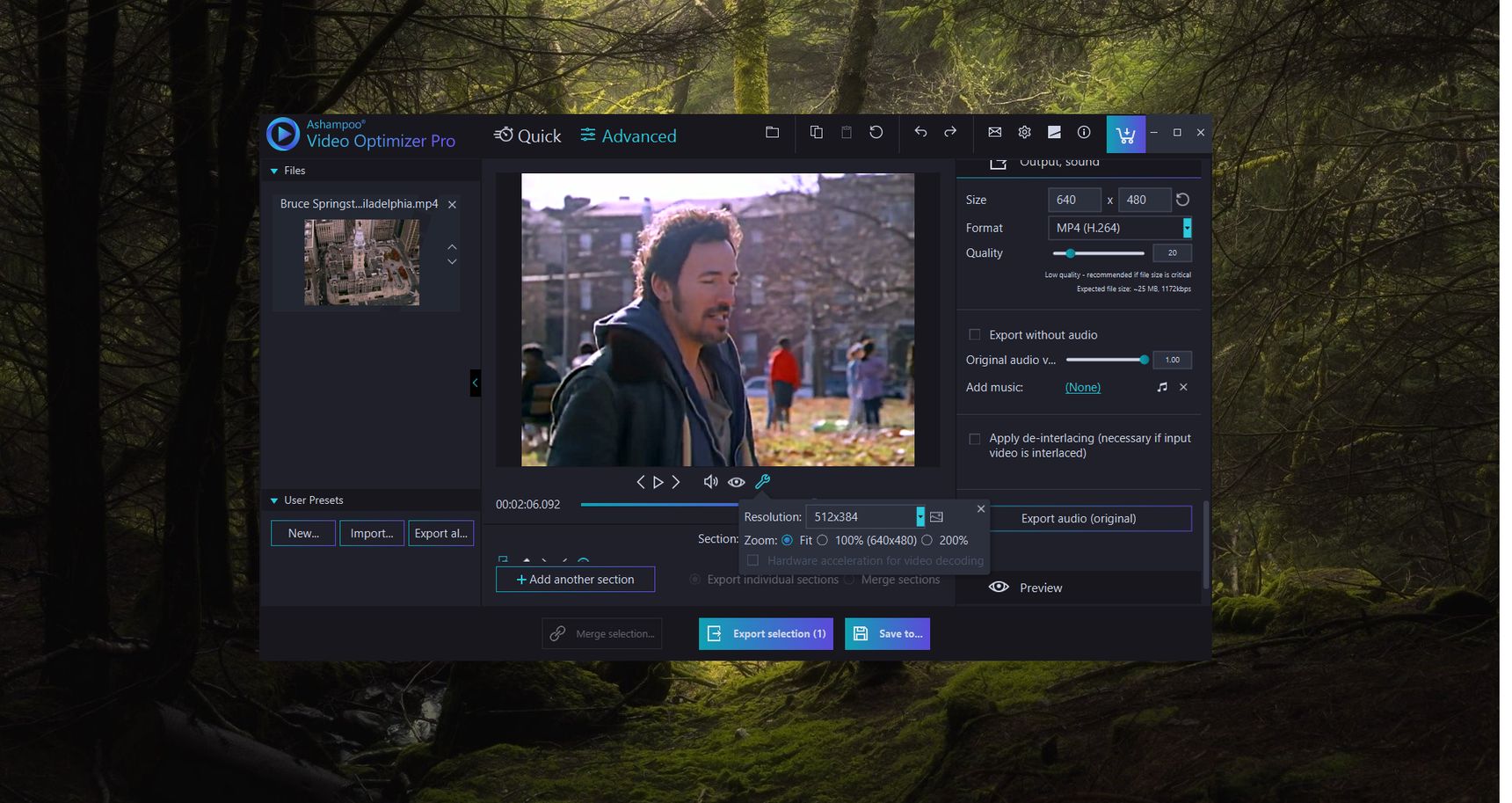Select the Fit zoom option
Viewport: 1512px width, 803px height.
pyautogui.click(x=787, y=540)
